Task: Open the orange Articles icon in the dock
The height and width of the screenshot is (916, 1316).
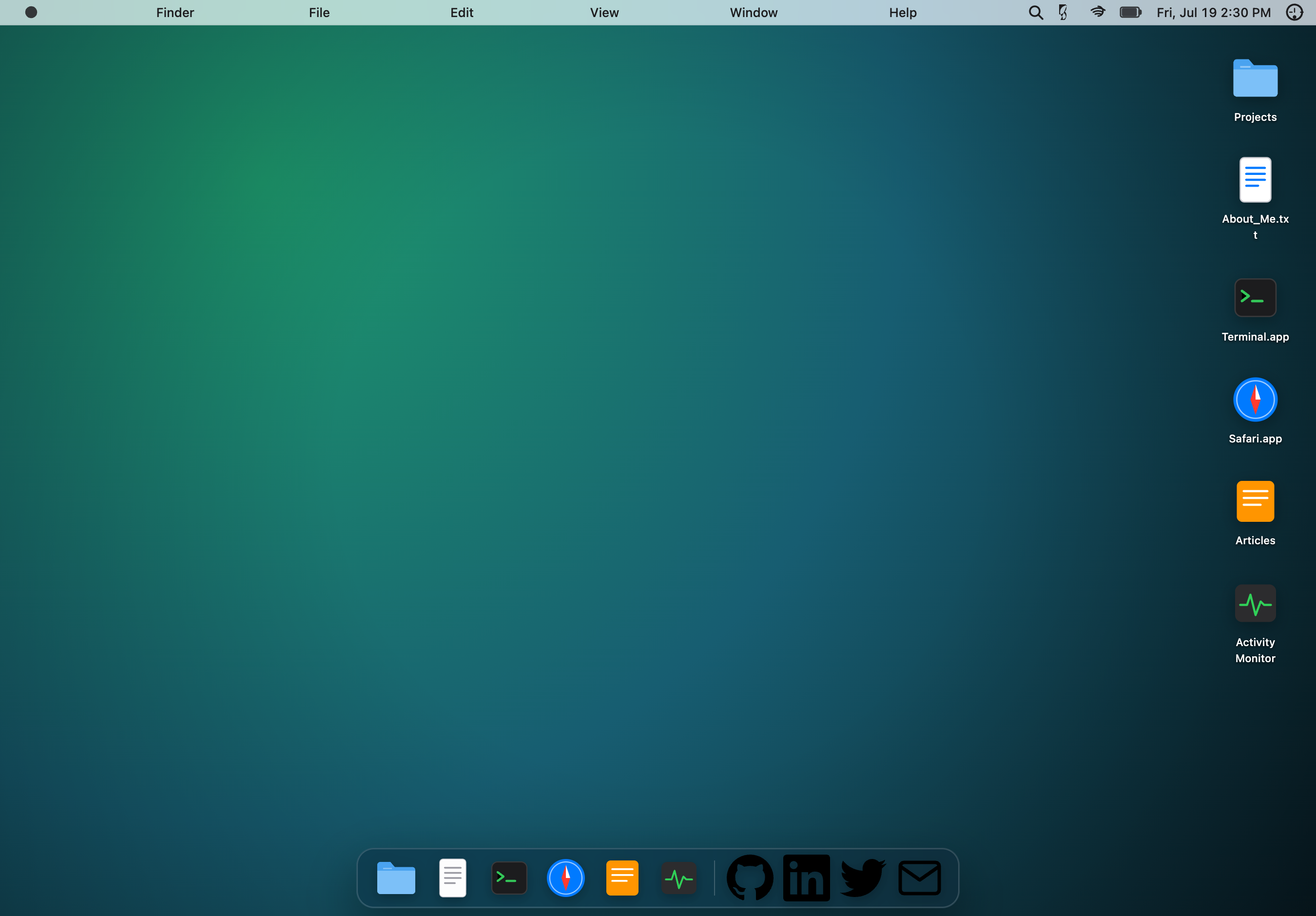Action: [x=622, y=878]
